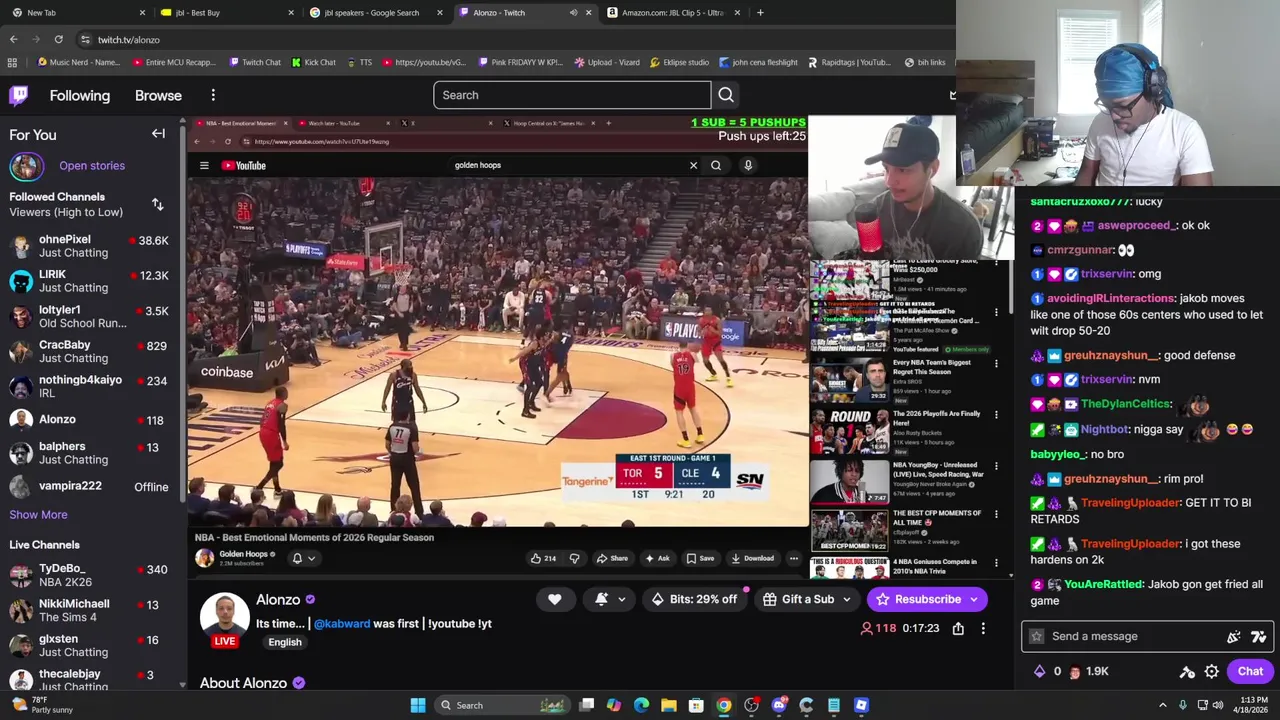Go to Following page
Viewport: 1280px width, 720px height.
(80, 95)
